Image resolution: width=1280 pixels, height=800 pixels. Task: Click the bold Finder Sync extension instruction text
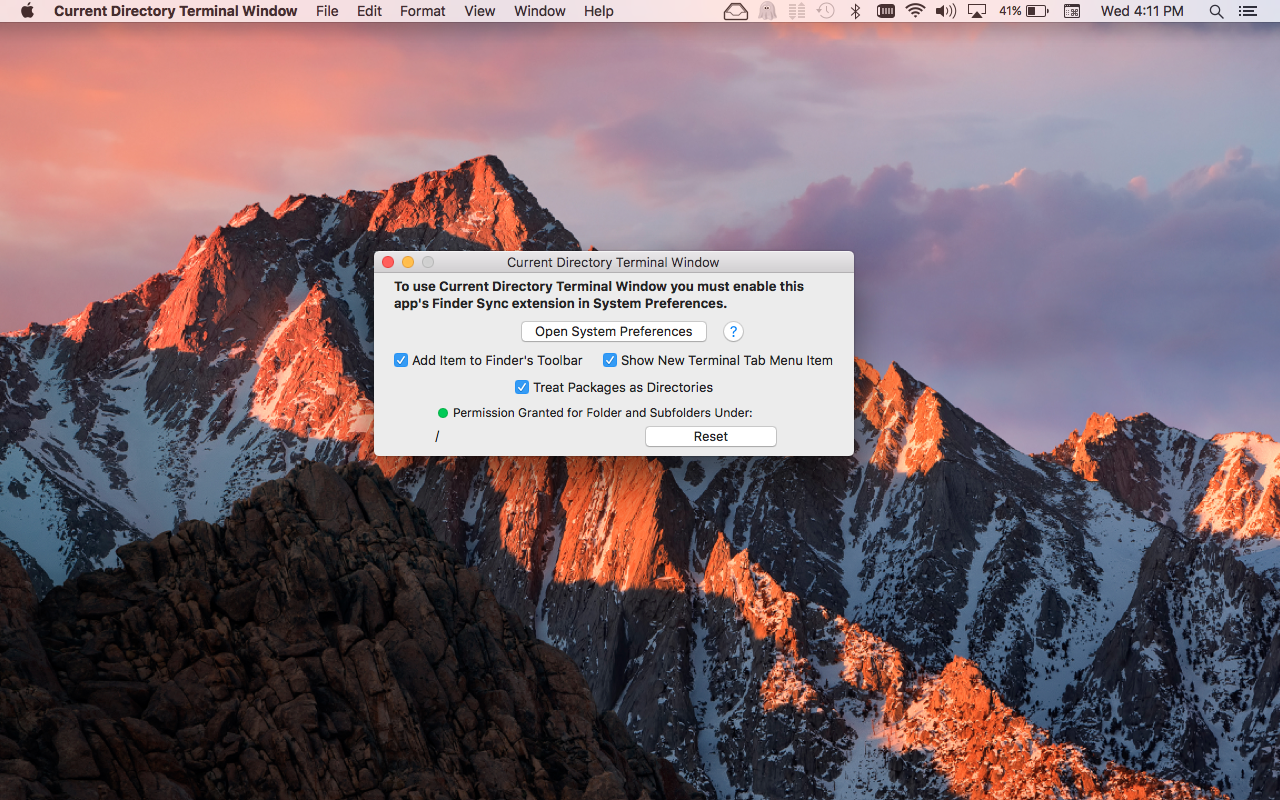click(599, 295)
